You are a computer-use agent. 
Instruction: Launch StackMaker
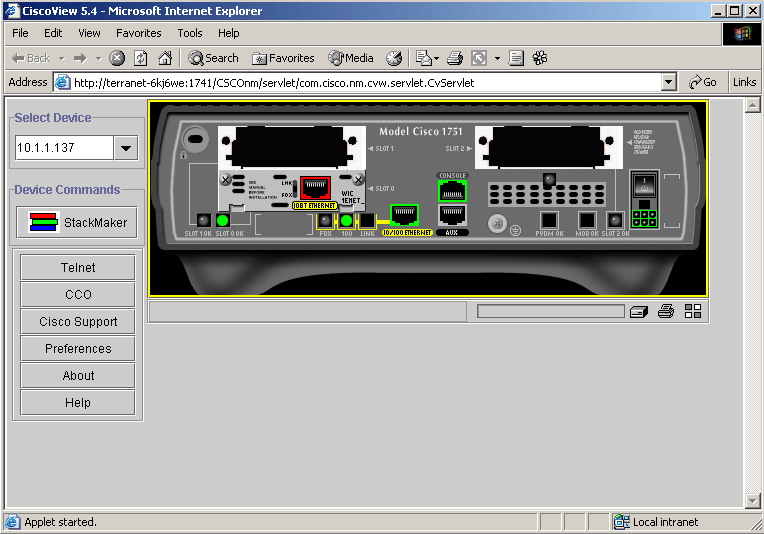pos(77,222)
